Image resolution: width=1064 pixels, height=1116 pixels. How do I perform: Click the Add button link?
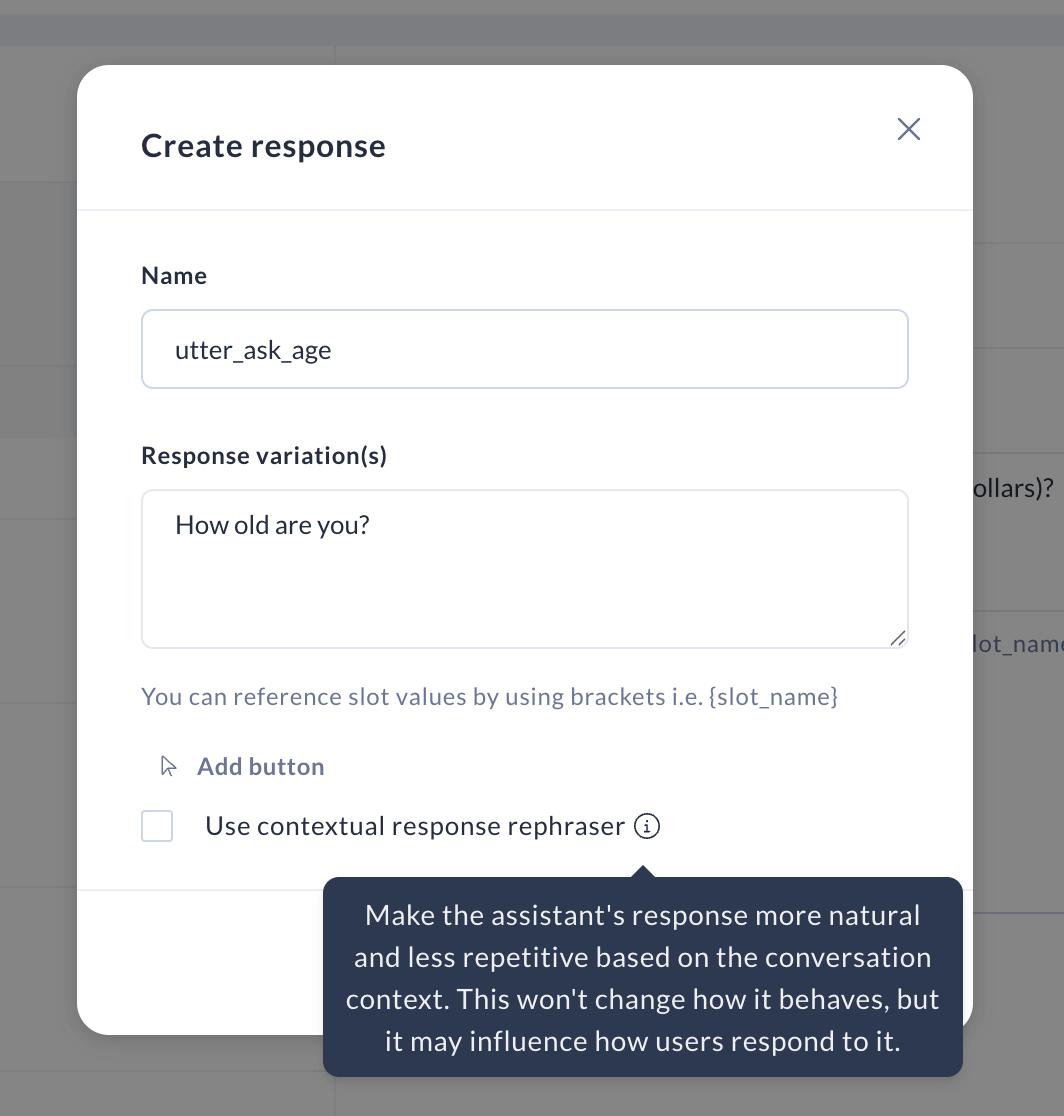coord(260,767)
